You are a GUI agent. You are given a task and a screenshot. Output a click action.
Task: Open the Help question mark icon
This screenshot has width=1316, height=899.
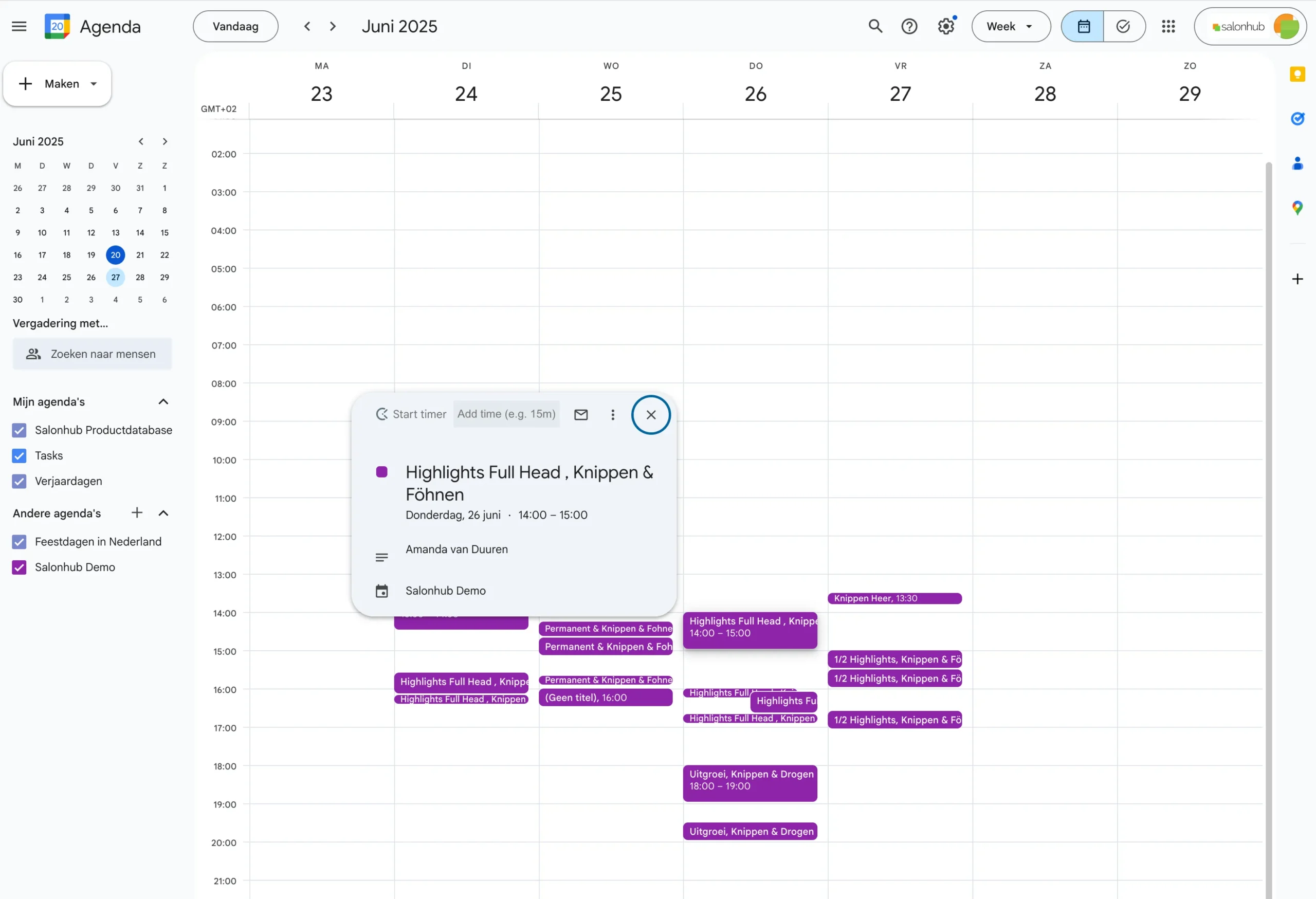pyautogui.click(x=909, y=27)
